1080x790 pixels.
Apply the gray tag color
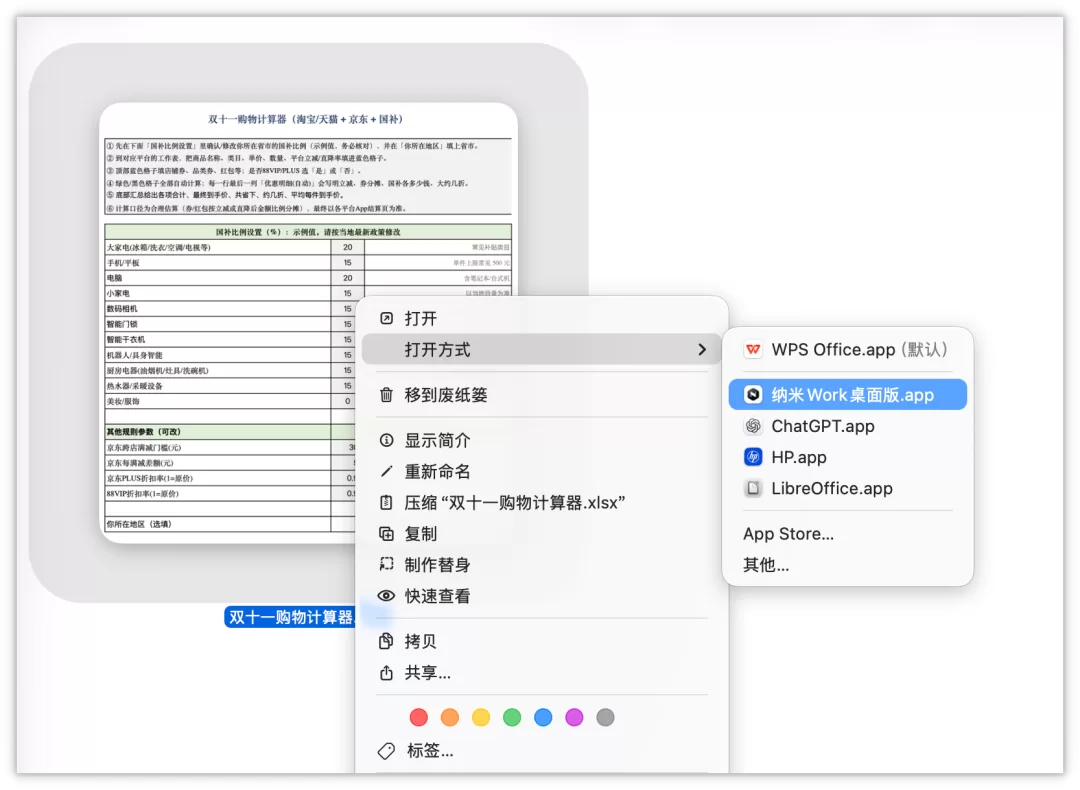pyautogui.click(x=605, y=717)
